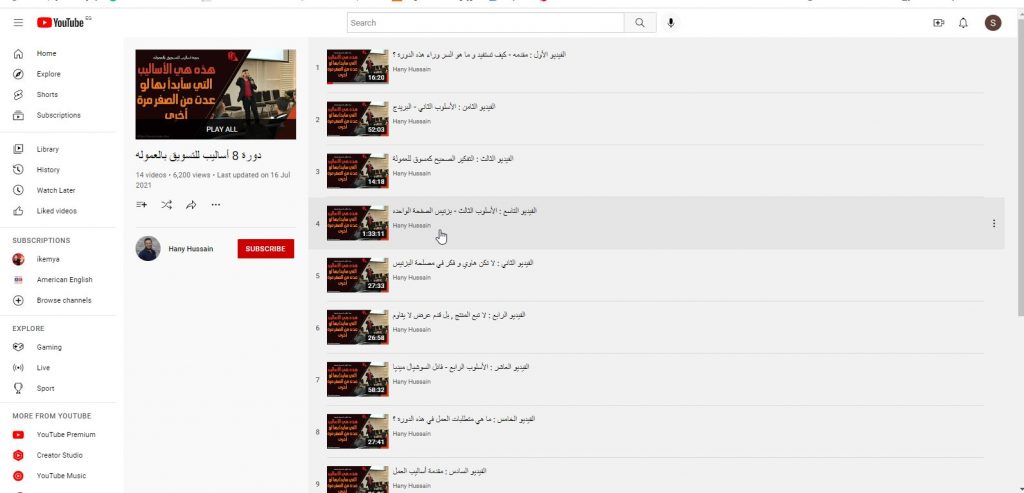Viewport: 1024px width, 493px height.
Task: Click title of playlist video 1
Action: [x=479, y=55]
